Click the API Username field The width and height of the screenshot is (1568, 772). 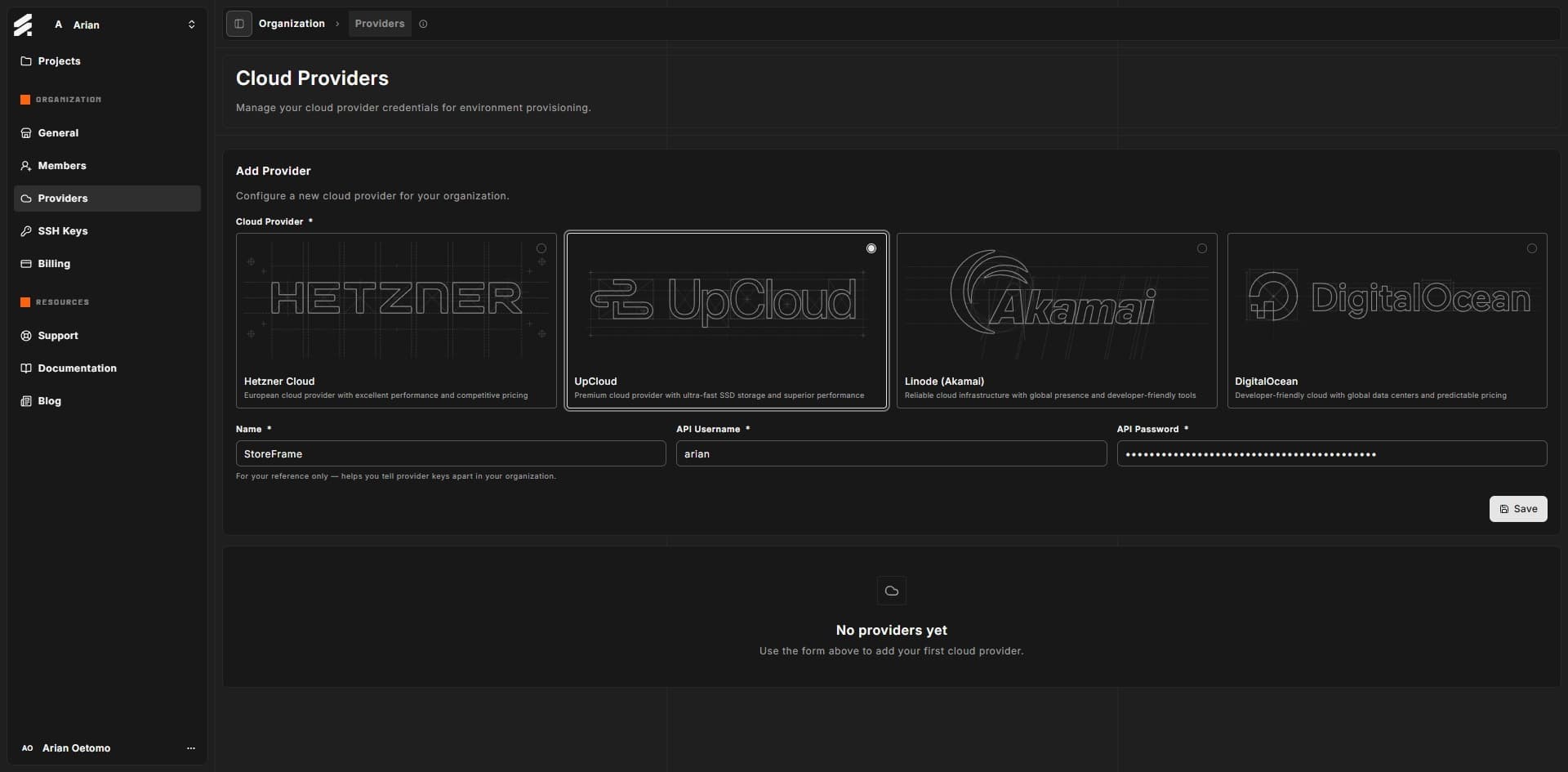[x=891, y=453]
